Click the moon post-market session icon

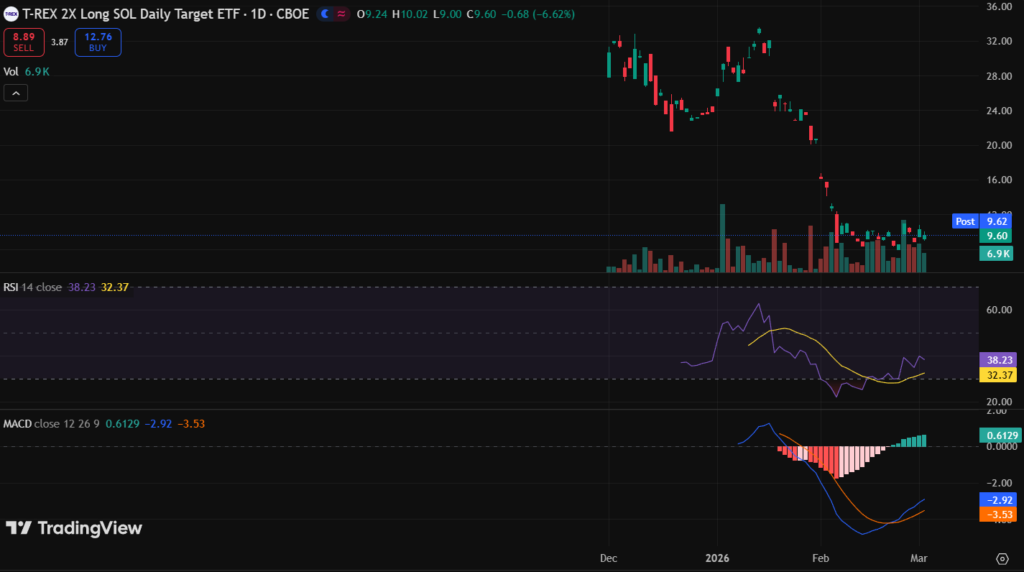[324, 15]
